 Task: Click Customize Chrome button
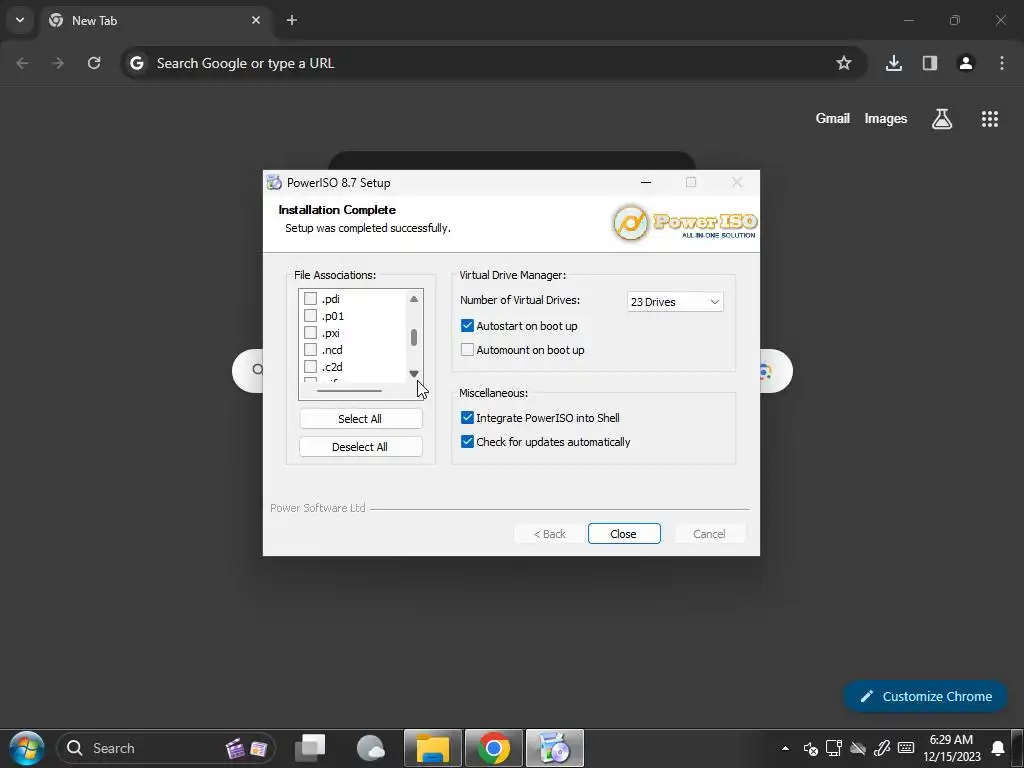pos(926,696)
